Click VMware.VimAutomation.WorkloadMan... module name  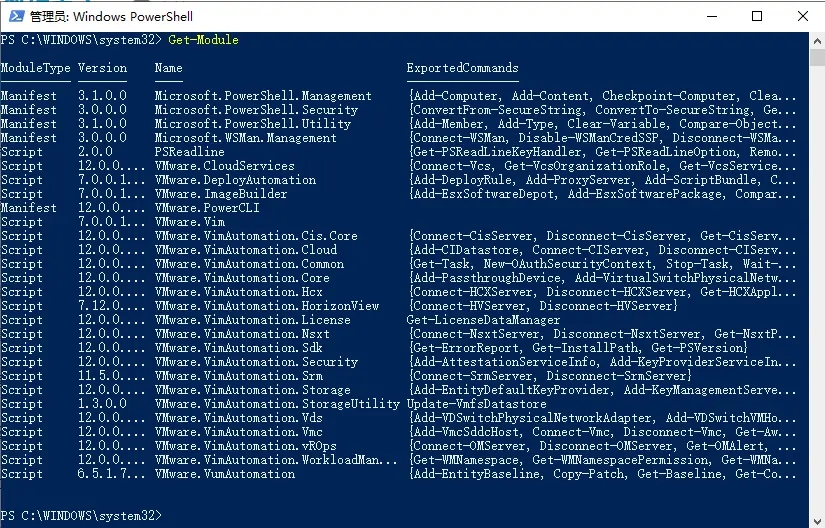tap(276, 460)
